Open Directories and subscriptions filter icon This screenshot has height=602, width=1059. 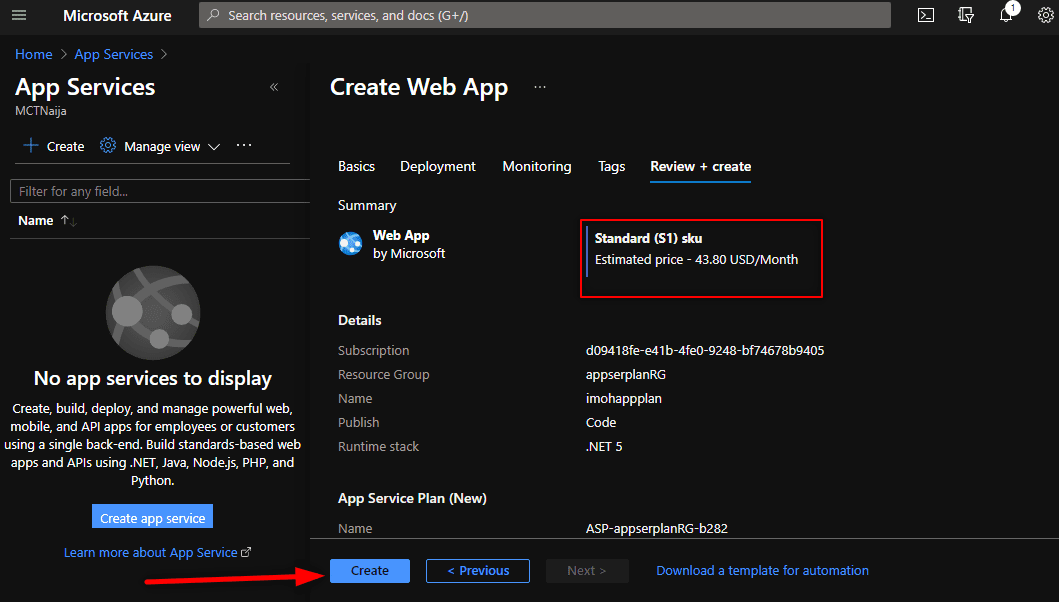pyautogui.click(x=966, y=15)
